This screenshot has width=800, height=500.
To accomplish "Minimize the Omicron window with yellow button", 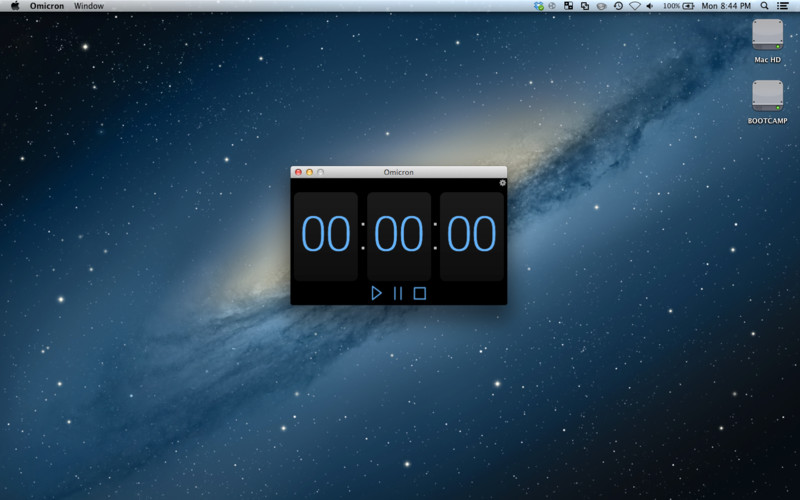I will click(309, 172).
